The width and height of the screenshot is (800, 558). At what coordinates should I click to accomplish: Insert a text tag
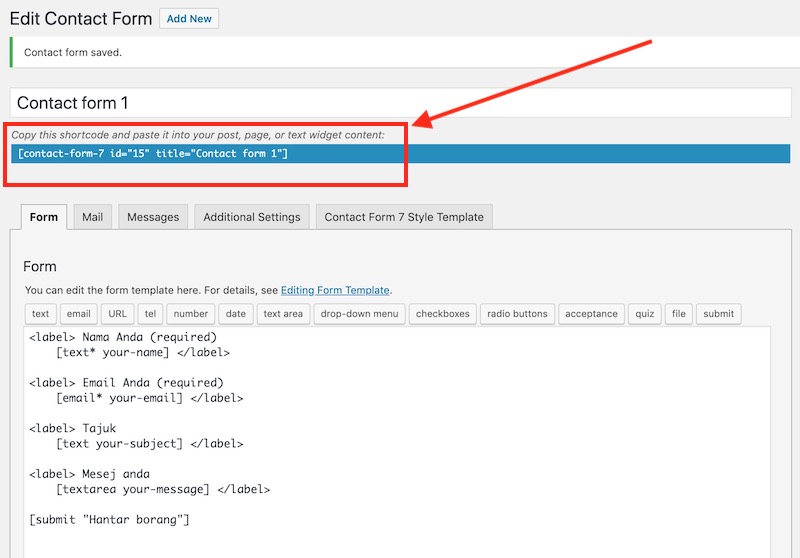coord(40,314)
